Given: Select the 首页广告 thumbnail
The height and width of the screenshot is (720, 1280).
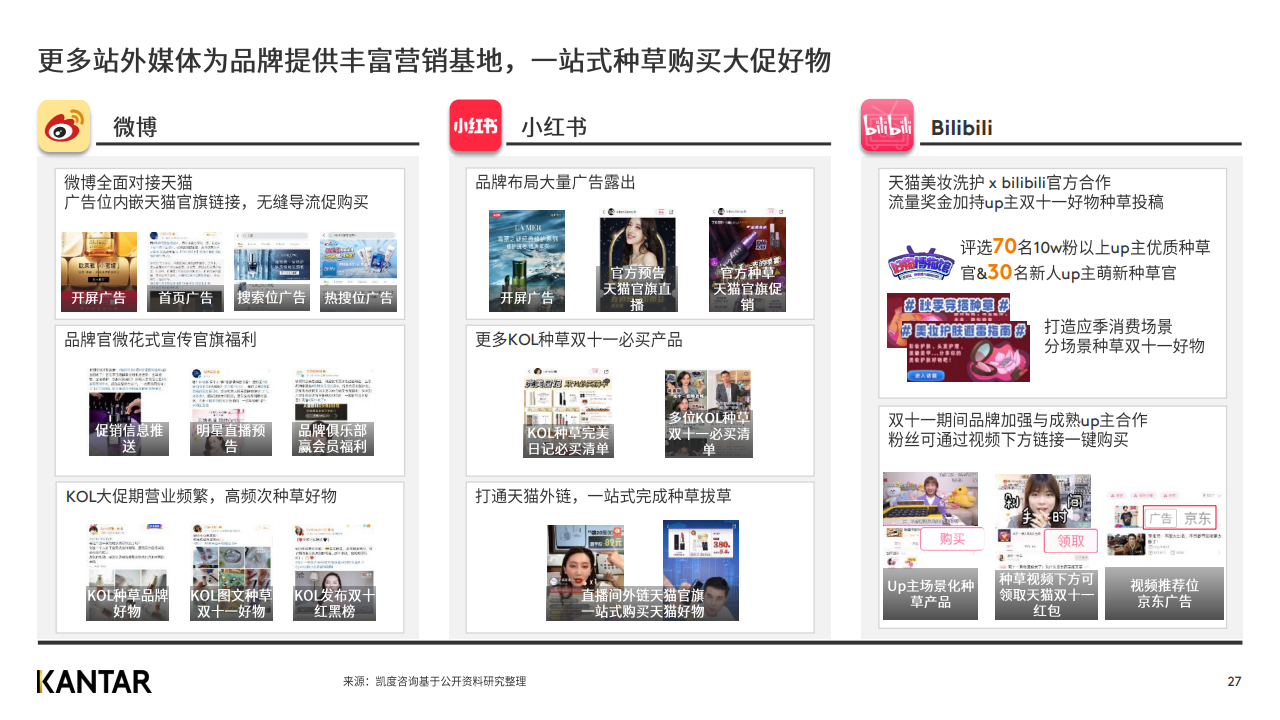Looking at the screenshot, I should (185, 270).
